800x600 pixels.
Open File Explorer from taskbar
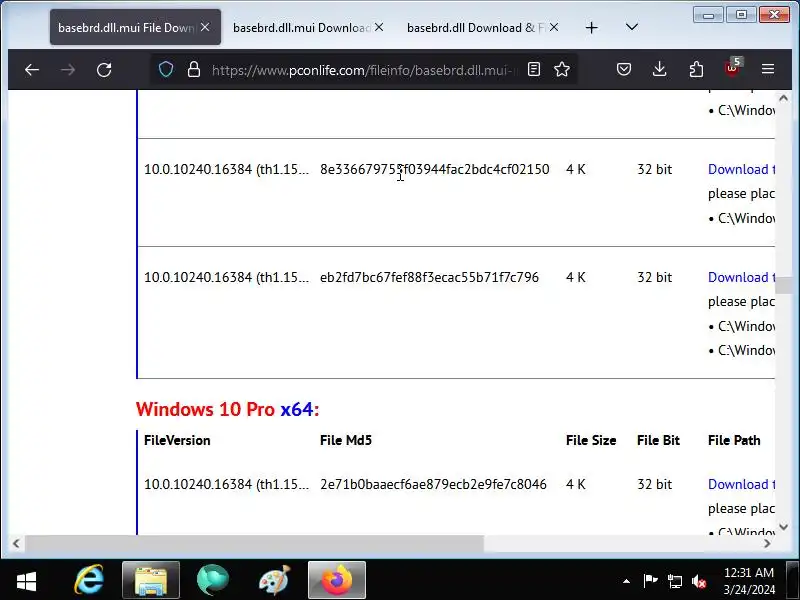tap(151, 581)
